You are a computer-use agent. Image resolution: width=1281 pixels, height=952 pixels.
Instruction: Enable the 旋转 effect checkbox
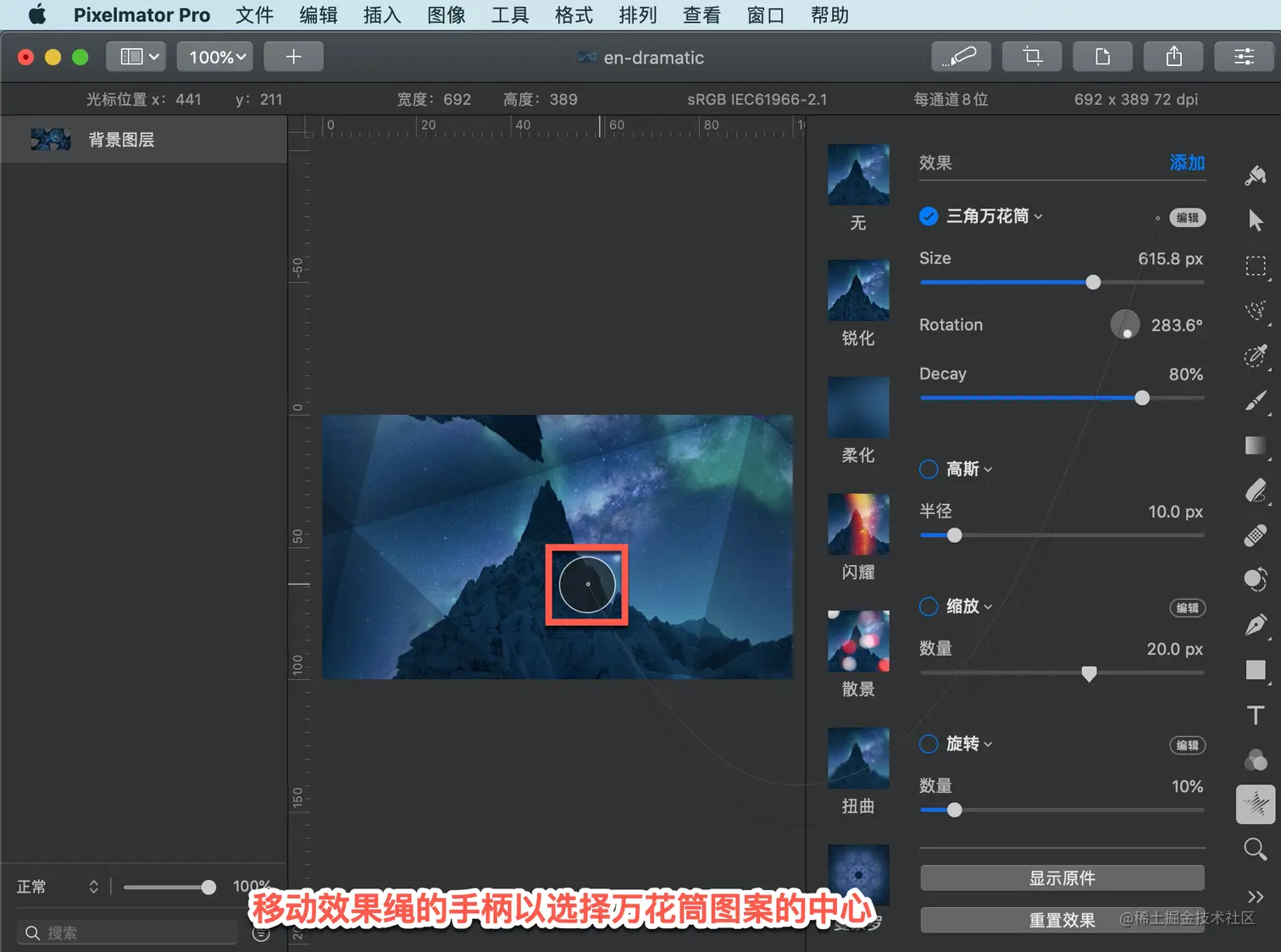coord(929,744)
